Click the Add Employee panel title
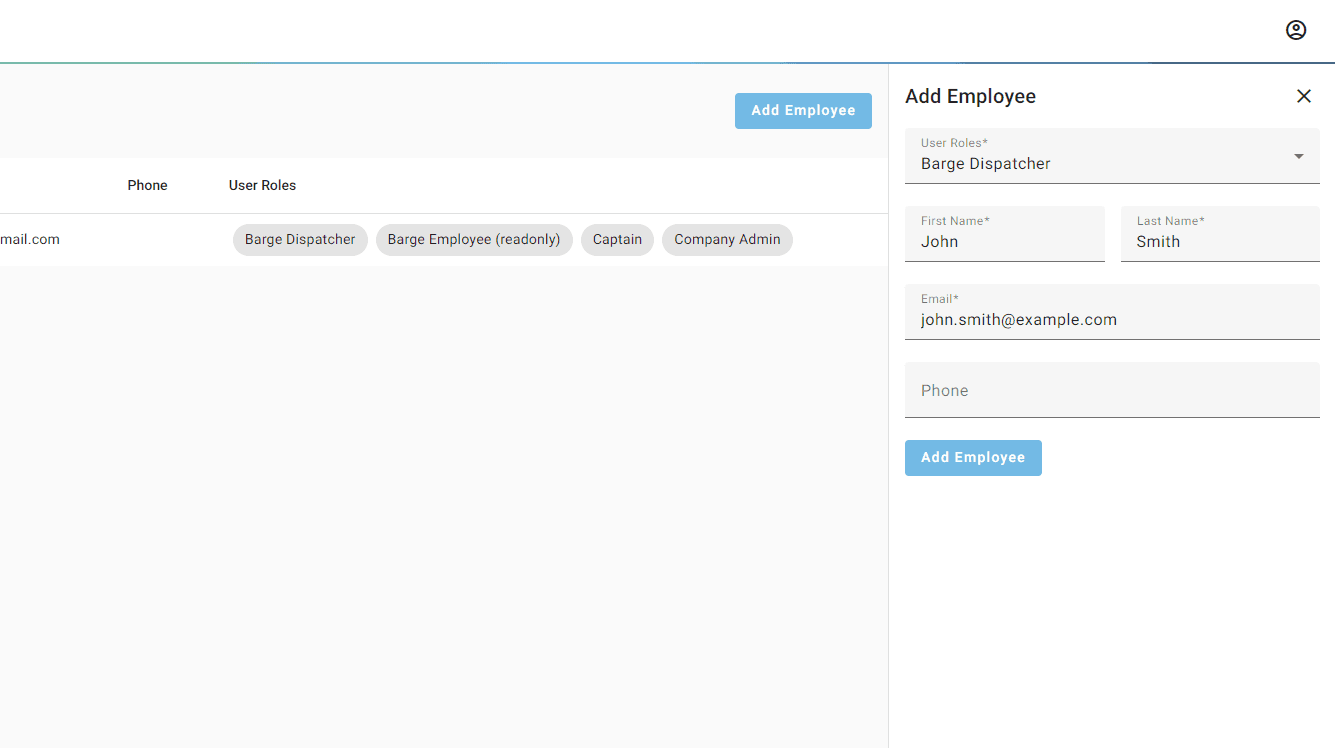Viewport: 1335px width, 748px height. click(970, 97)
